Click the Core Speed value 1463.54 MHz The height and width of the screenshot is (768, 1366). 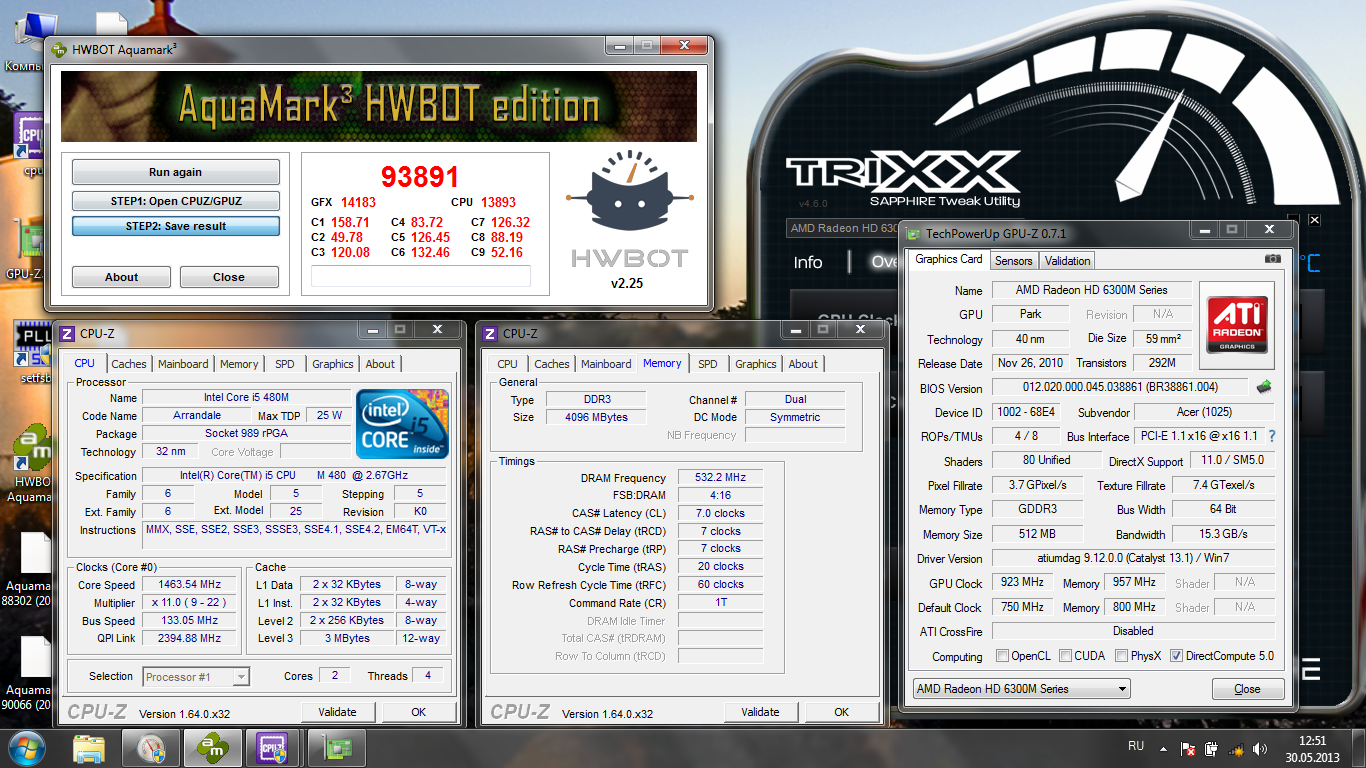(x=190, y=584)
